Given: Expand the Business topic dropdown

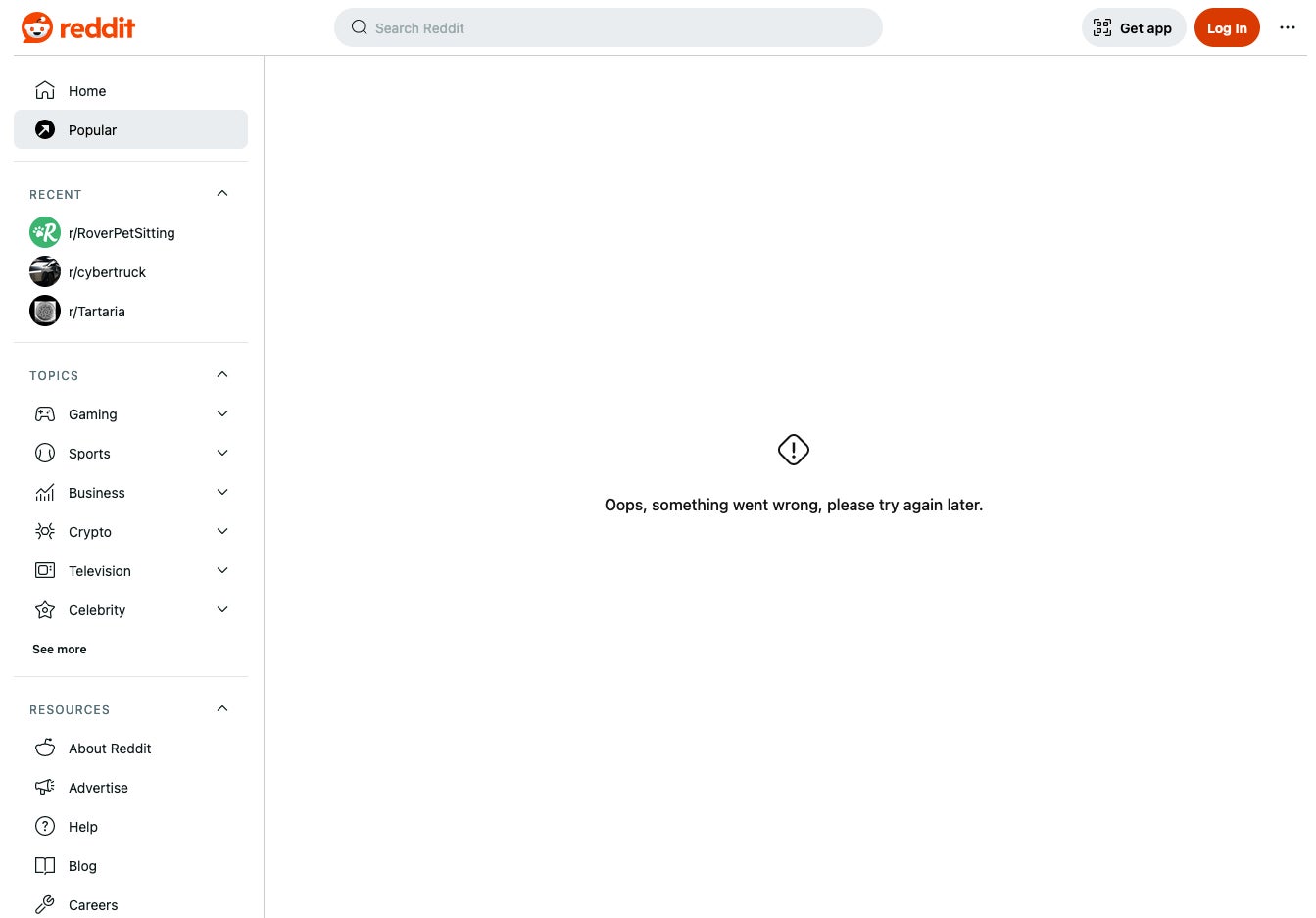Looking at the screenshot, I should (x=222, y=492).
